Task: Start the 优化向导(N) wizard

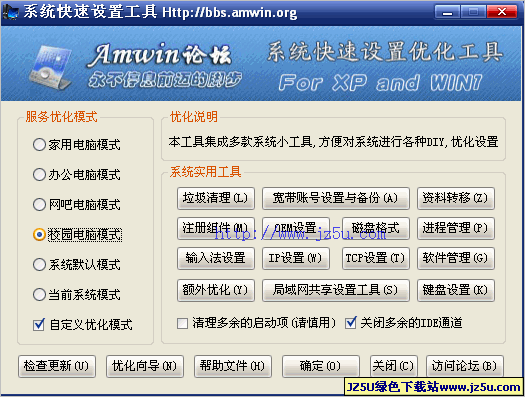Action: point(145,366)
